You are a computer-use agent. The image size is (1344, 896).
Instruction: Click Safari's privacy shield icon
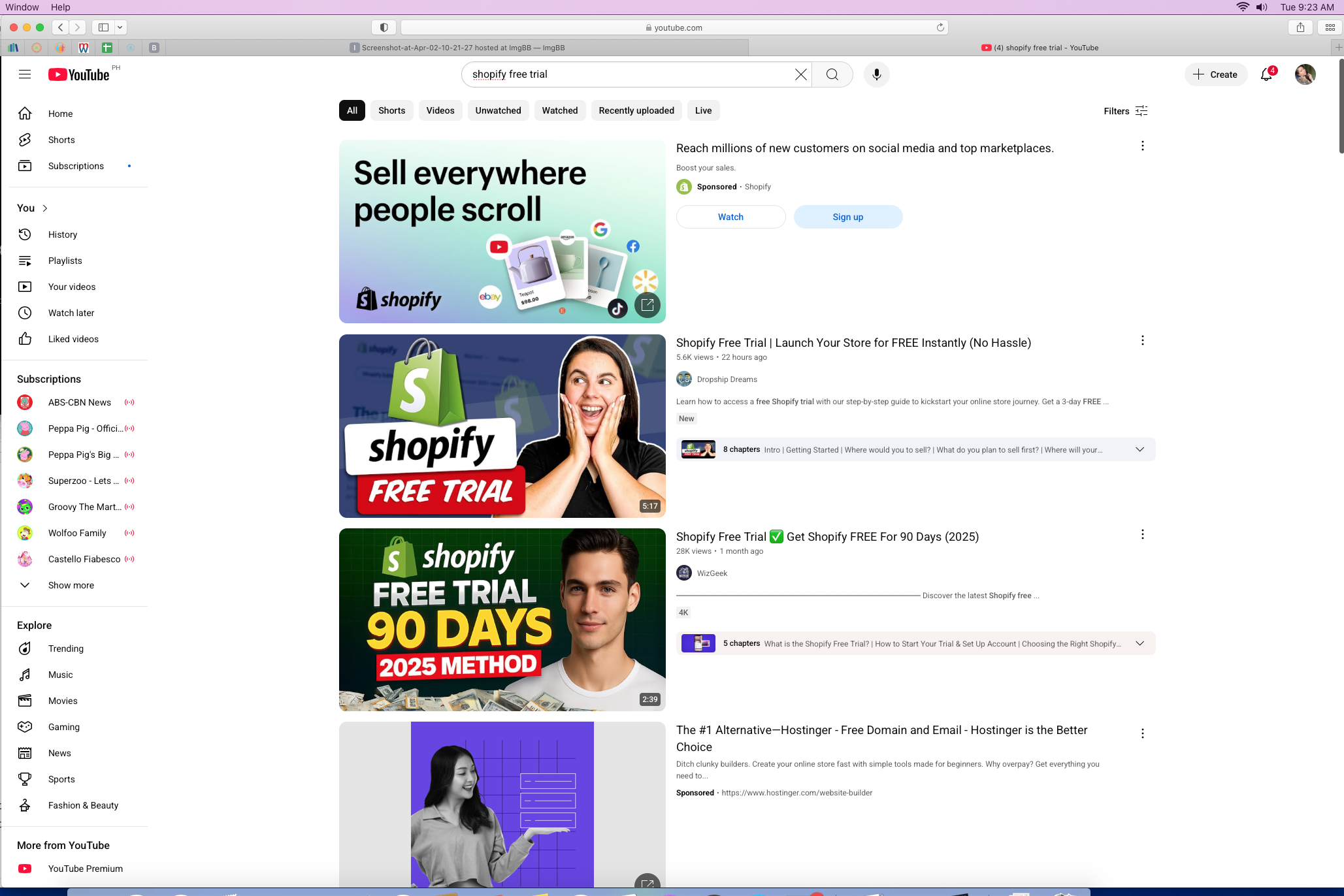click(384, 27)
